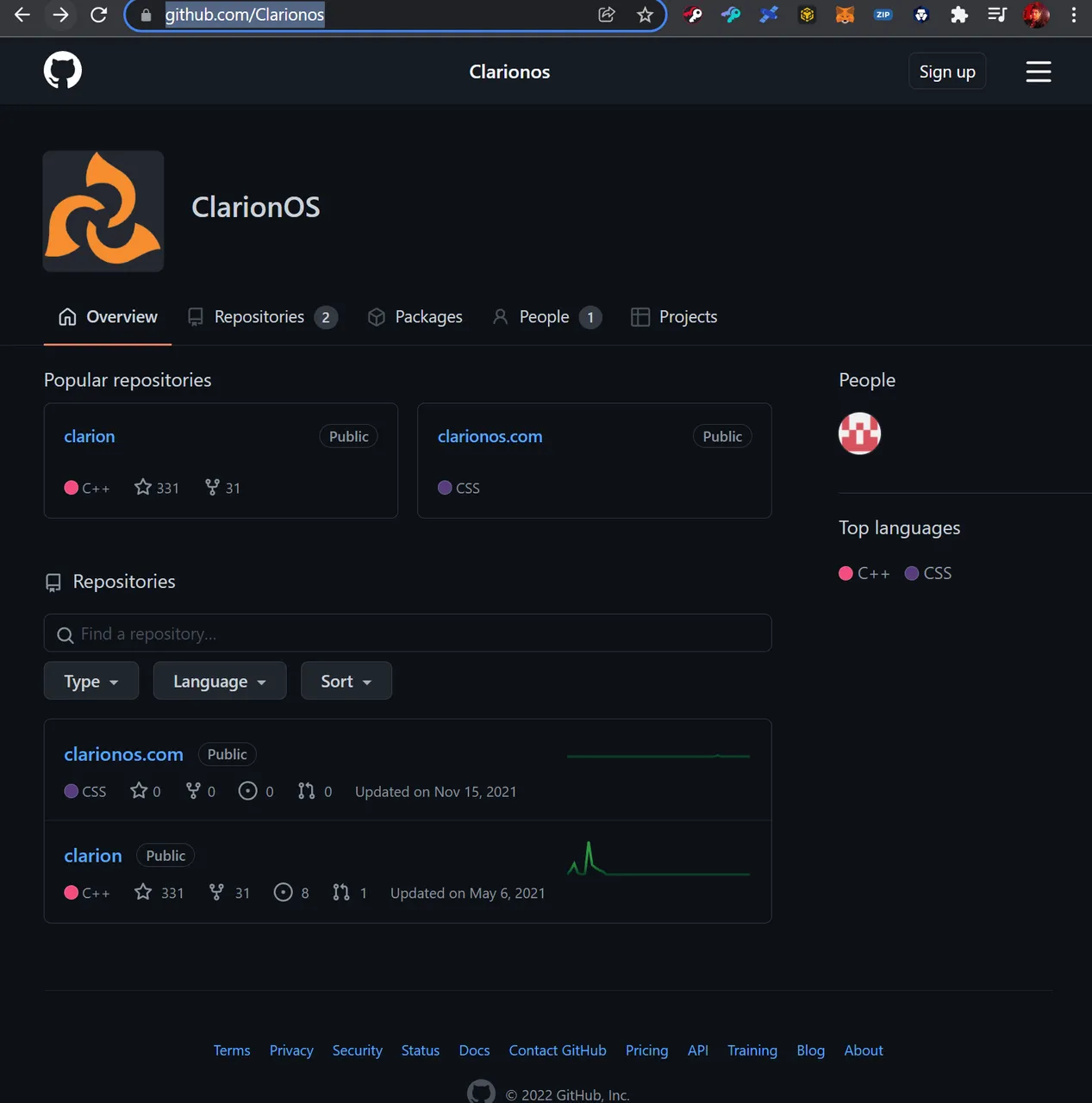
Task: Bookmark this page with the star icon
Action: click(645, 15)
